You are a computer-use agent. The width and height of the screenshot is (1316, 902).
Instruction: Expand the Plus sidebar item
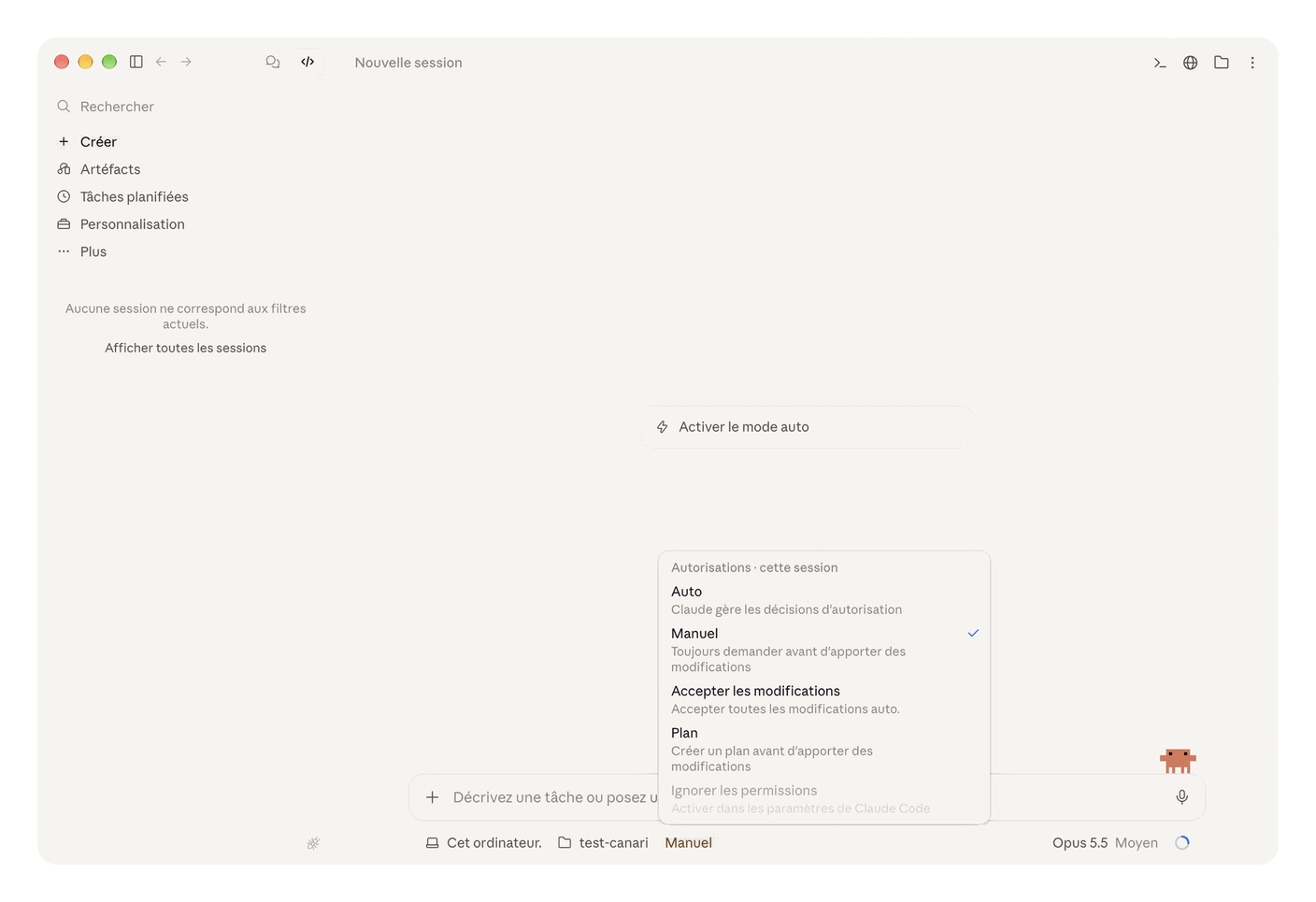(186, 251)
